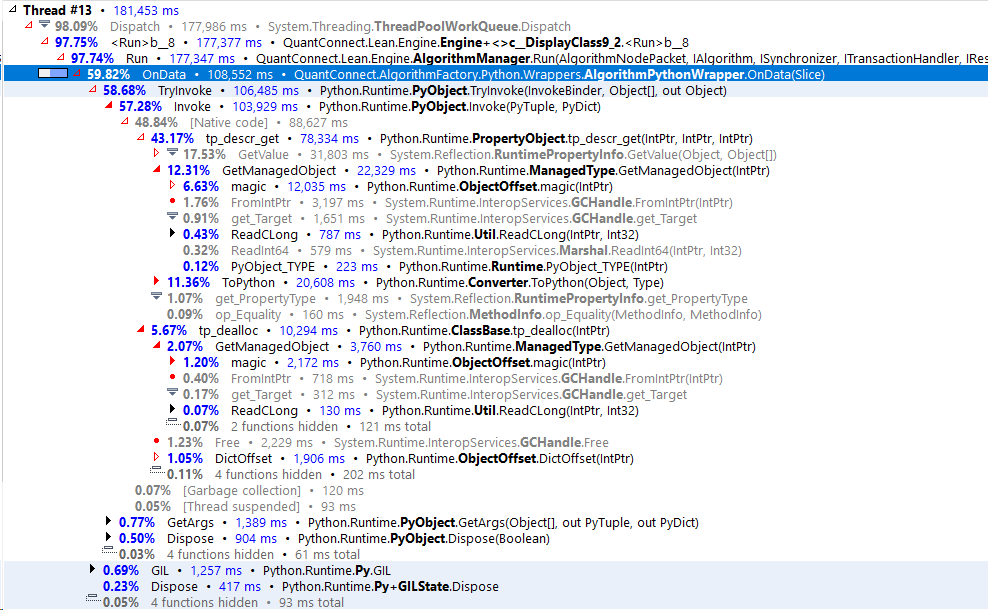Click the '59.82%' percentage on OnData
Screen dimensions: 988x610
[108, 74]
